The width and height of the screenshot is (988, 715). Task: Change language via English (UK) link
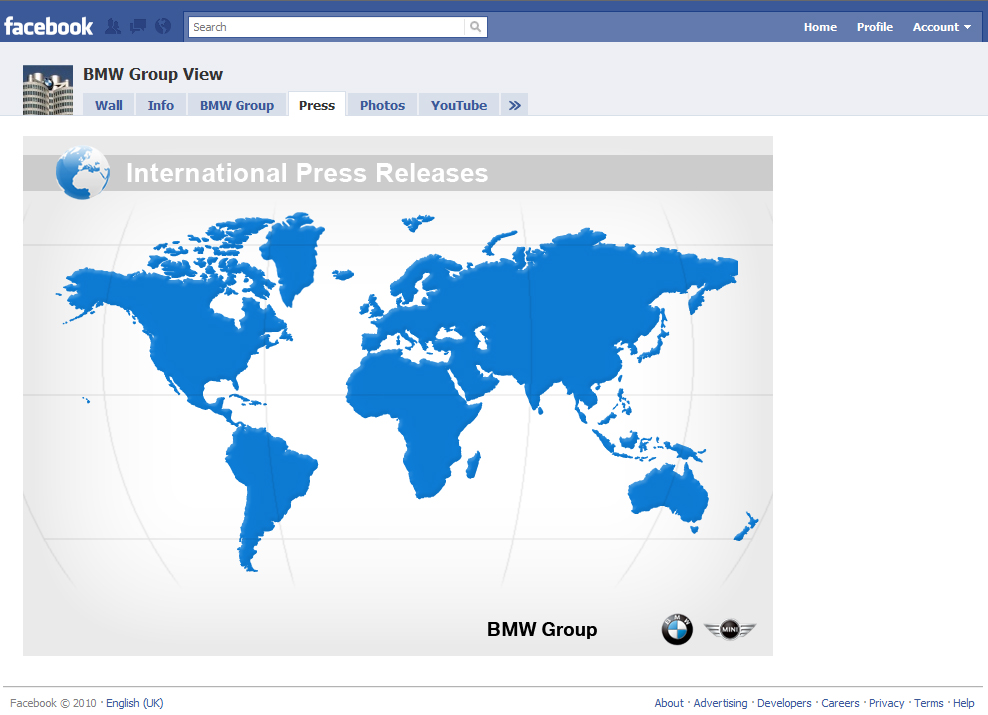(x=134, y=703)
